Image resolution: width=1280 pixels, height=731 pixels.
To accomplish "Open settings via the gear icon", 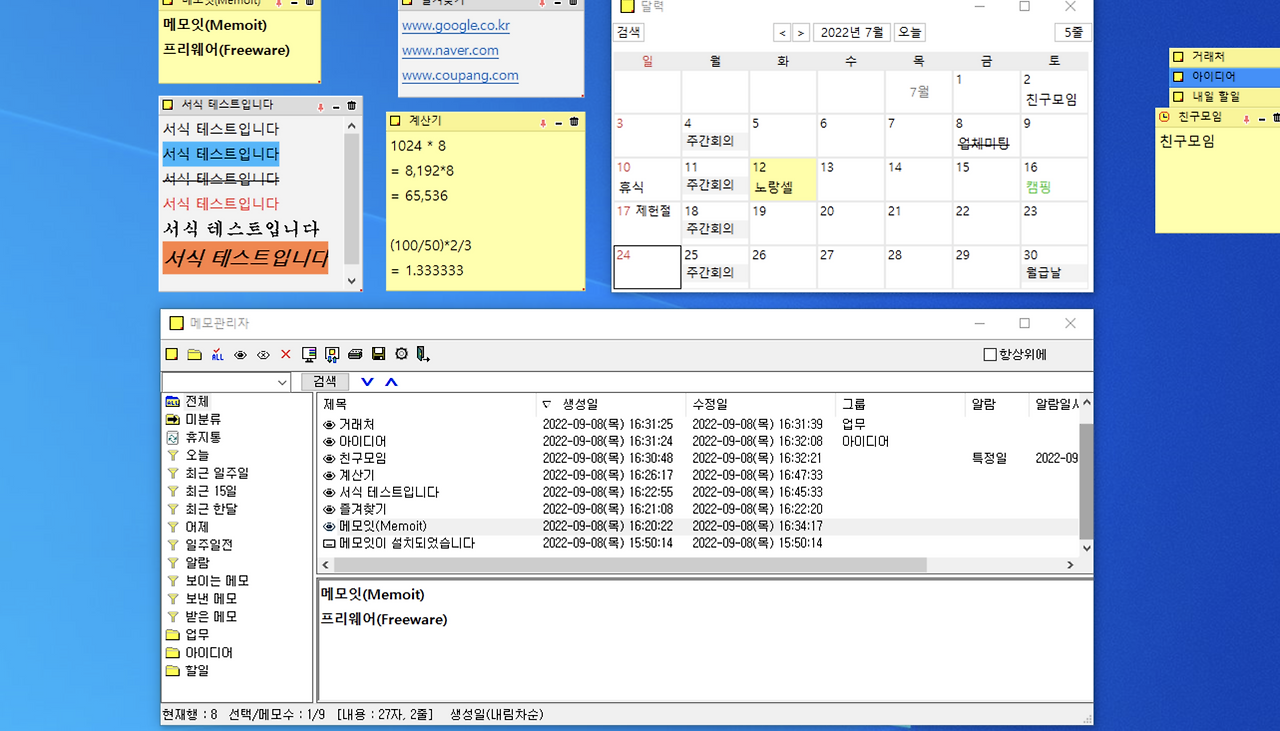I will pyautogui.click(x=401, y=354).
